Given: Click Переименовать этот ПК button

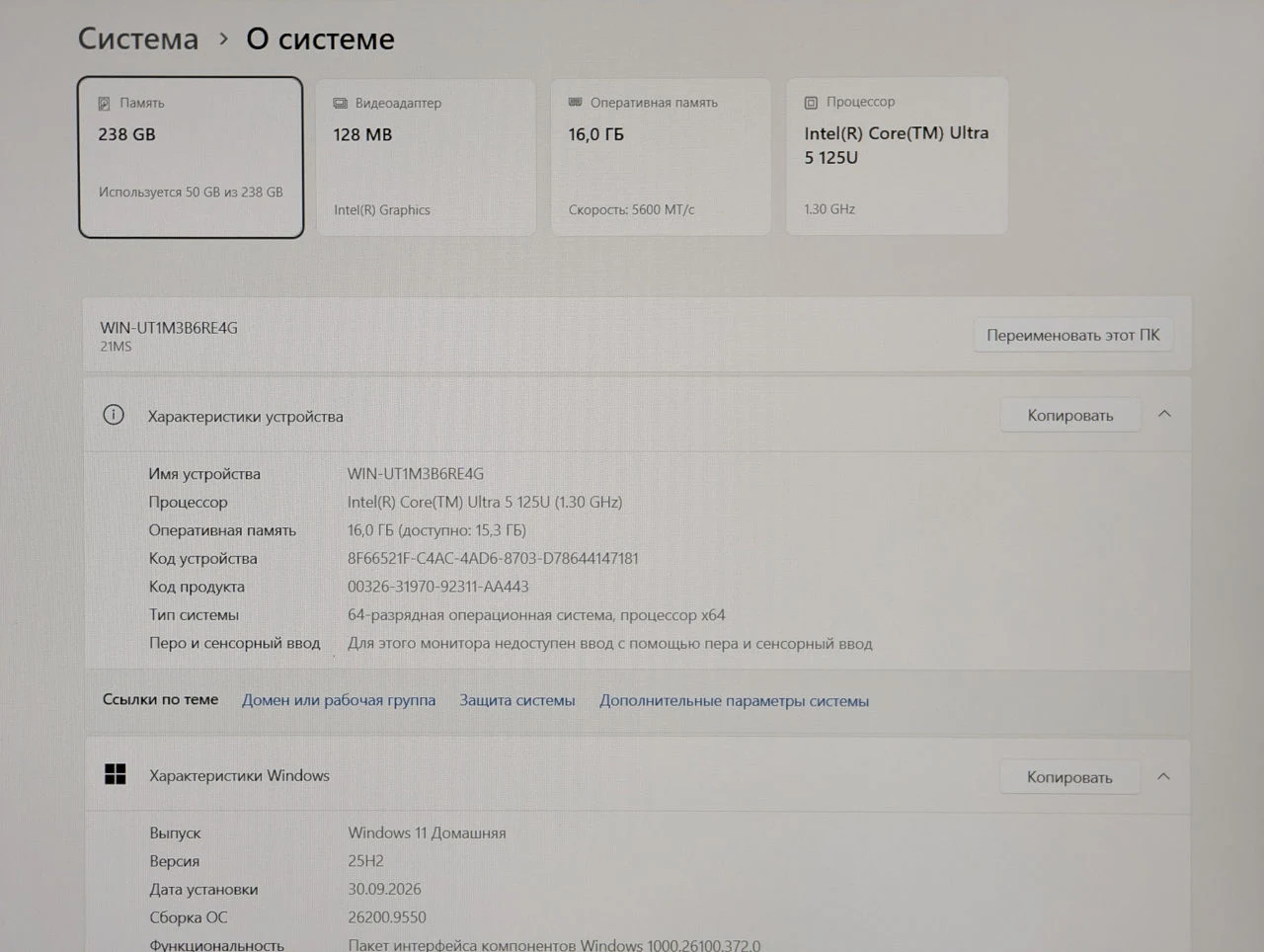Looking at the screenshot, I should coord(1073,335).
